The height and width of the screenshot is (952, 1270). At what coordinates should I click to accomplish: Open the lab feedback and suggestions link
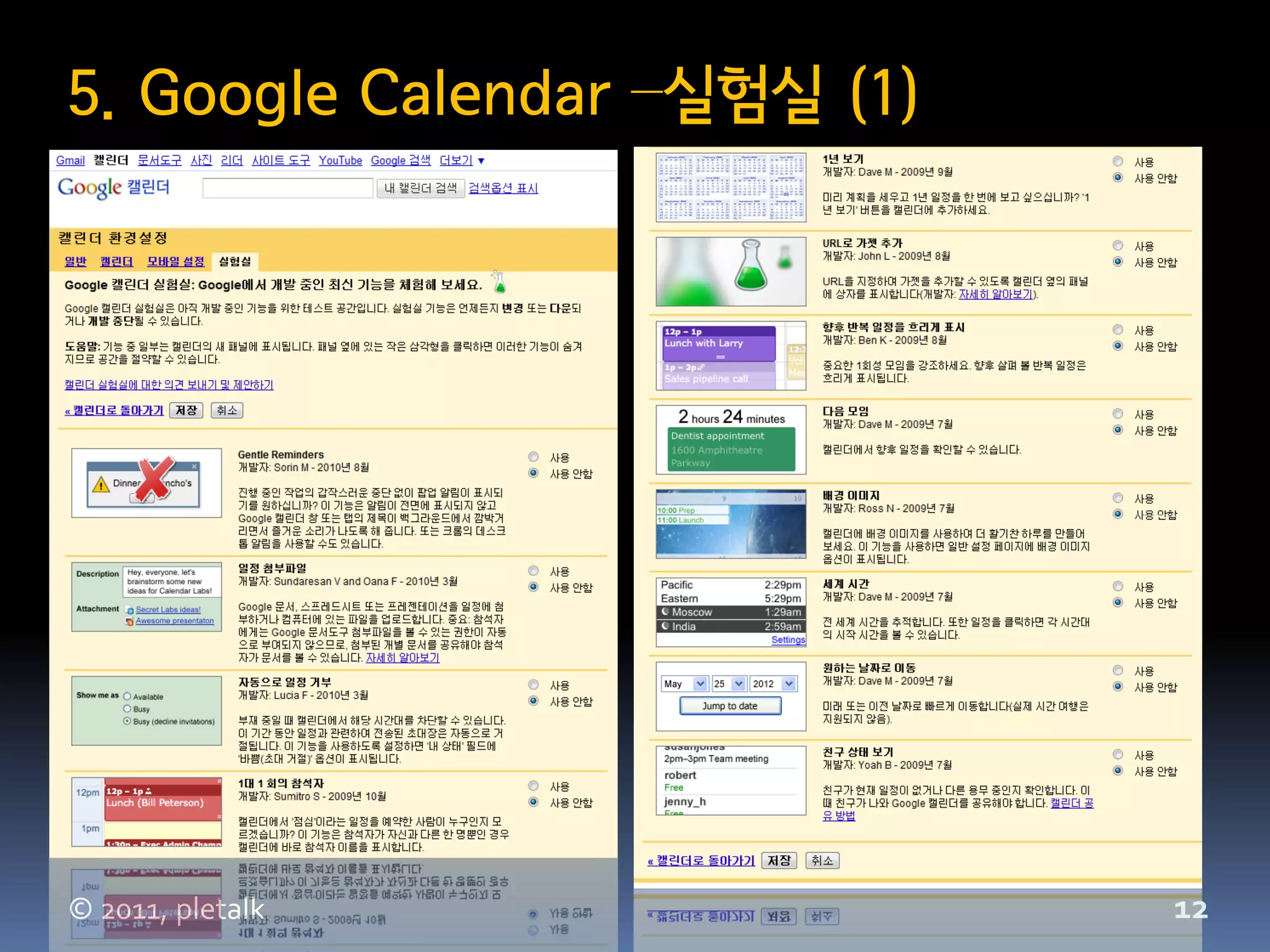[169, 384]
